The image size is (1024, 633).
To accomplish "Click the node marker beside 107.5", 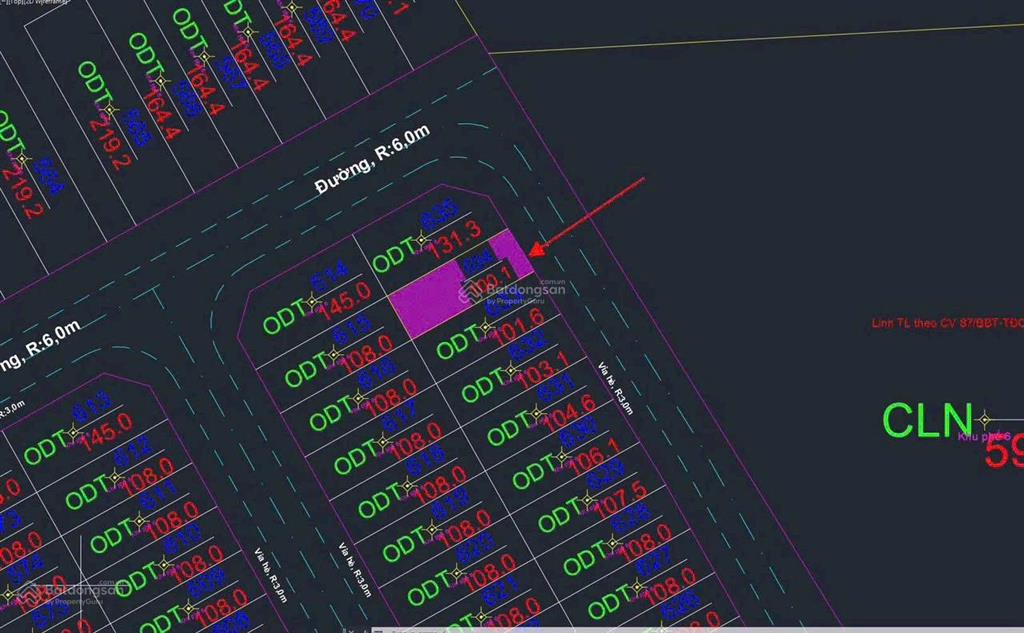I will pos(588,500).
